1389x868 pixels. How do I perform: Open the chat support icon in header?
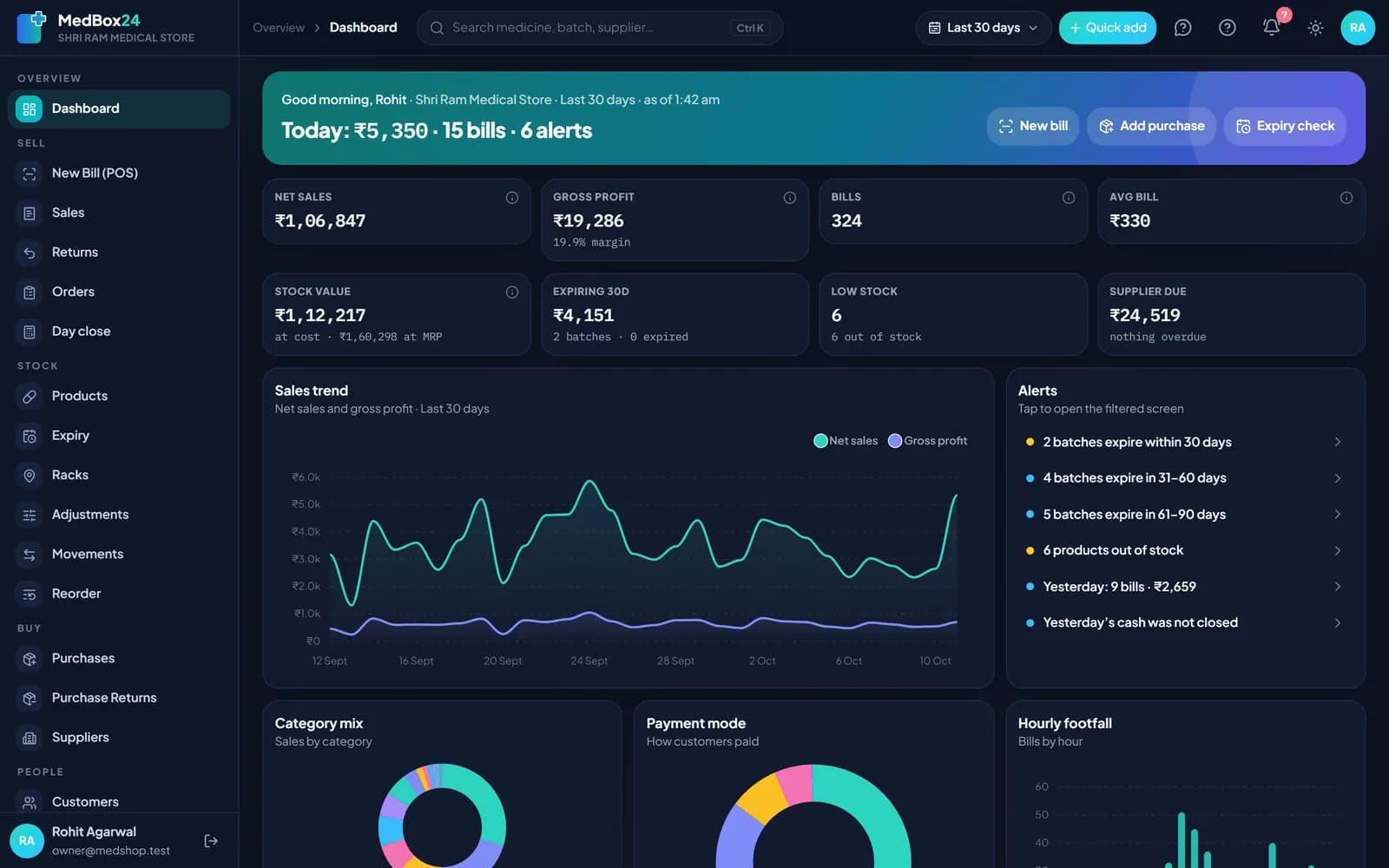pos(1182,28)
